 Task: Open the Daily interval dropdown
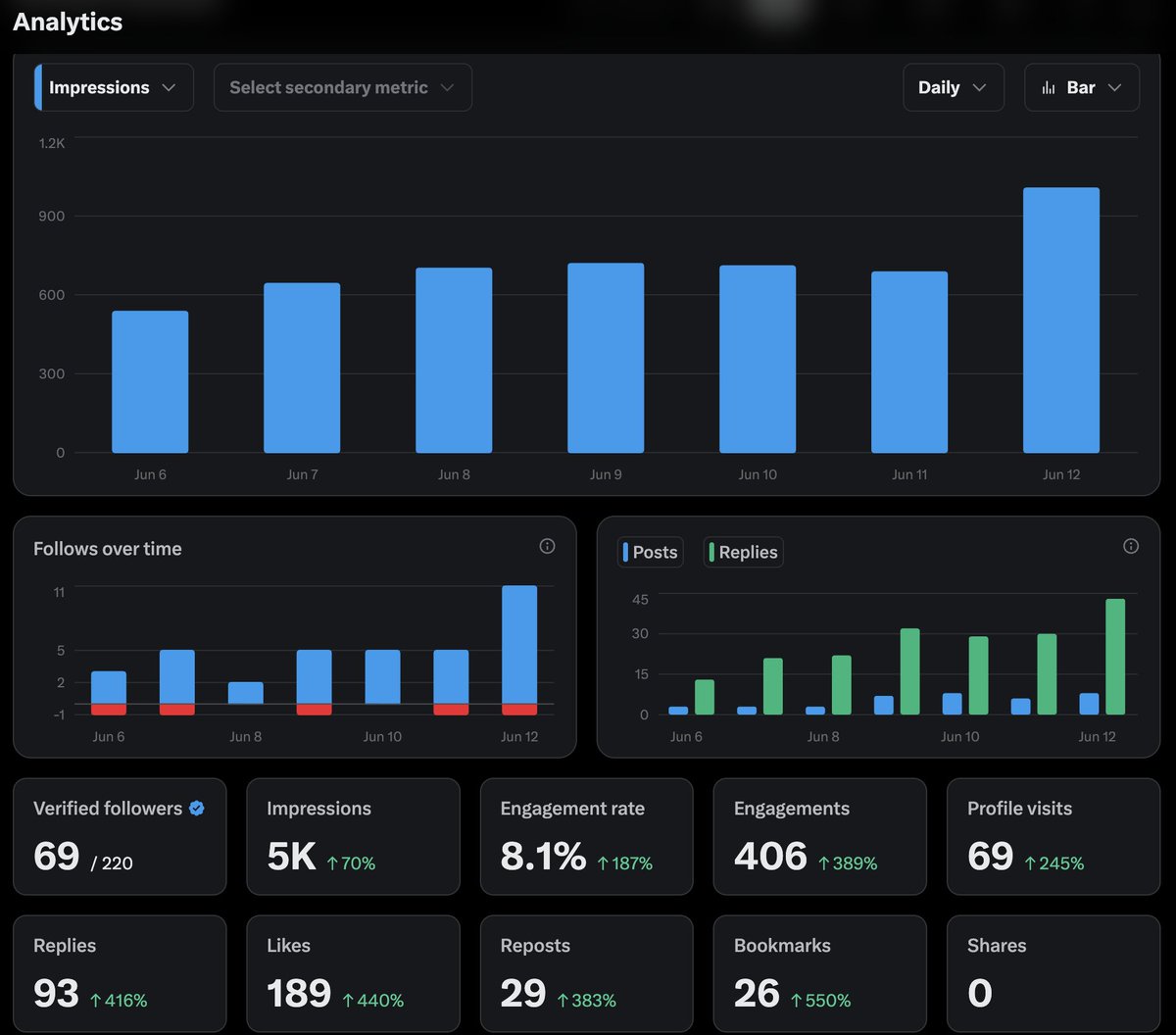click(x=954, y=87)
